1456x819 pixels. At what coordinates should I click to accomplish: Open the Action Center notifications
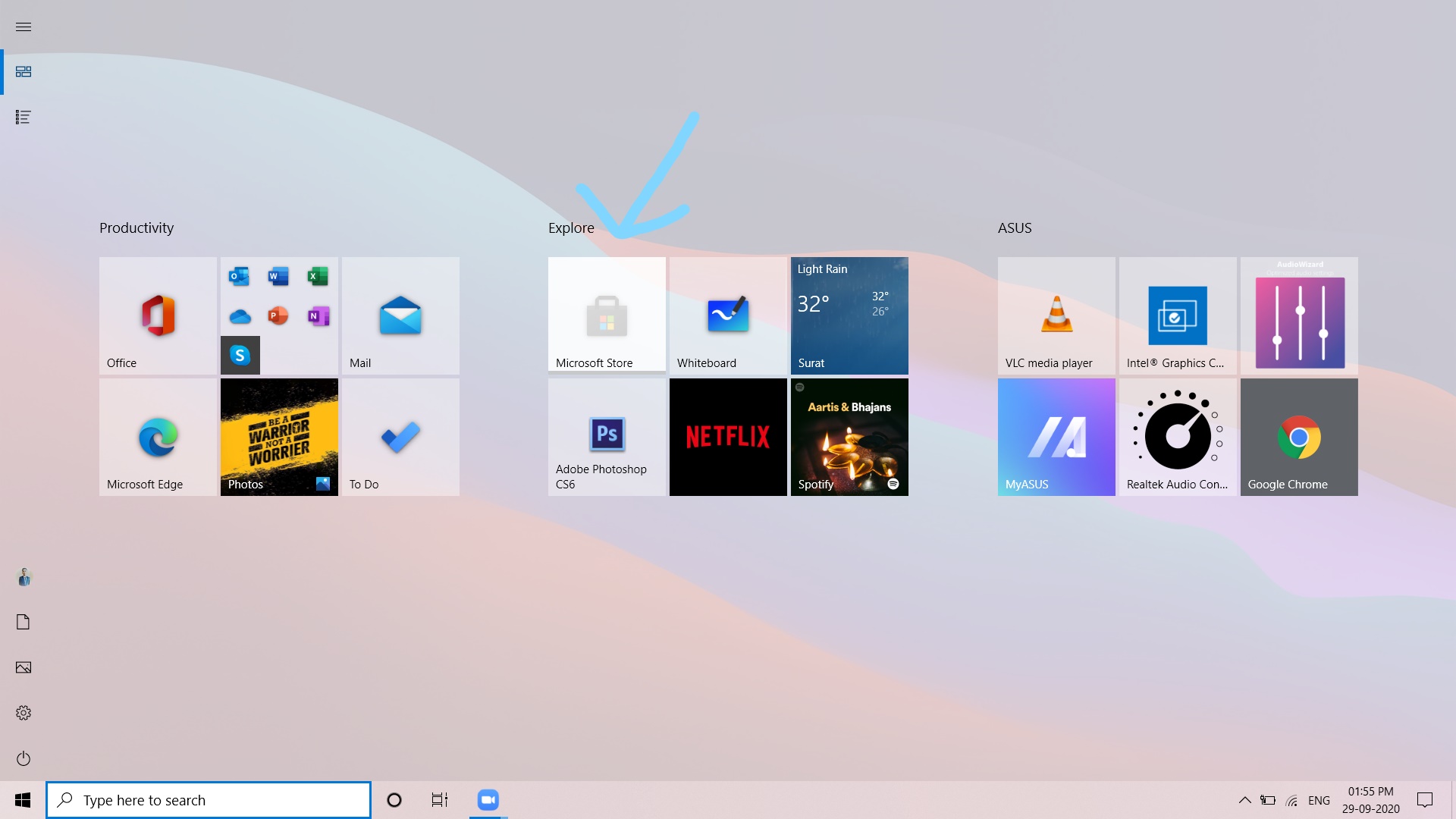1425,800
